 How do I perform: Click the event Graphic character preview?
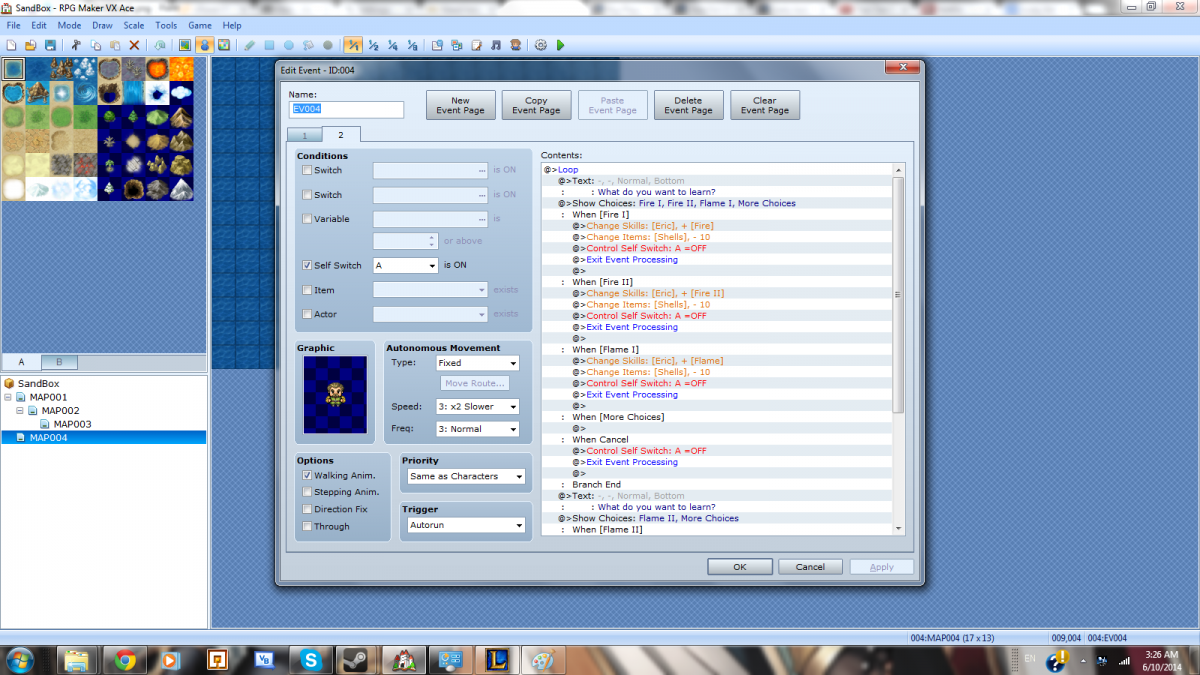[x=335, y=396]
